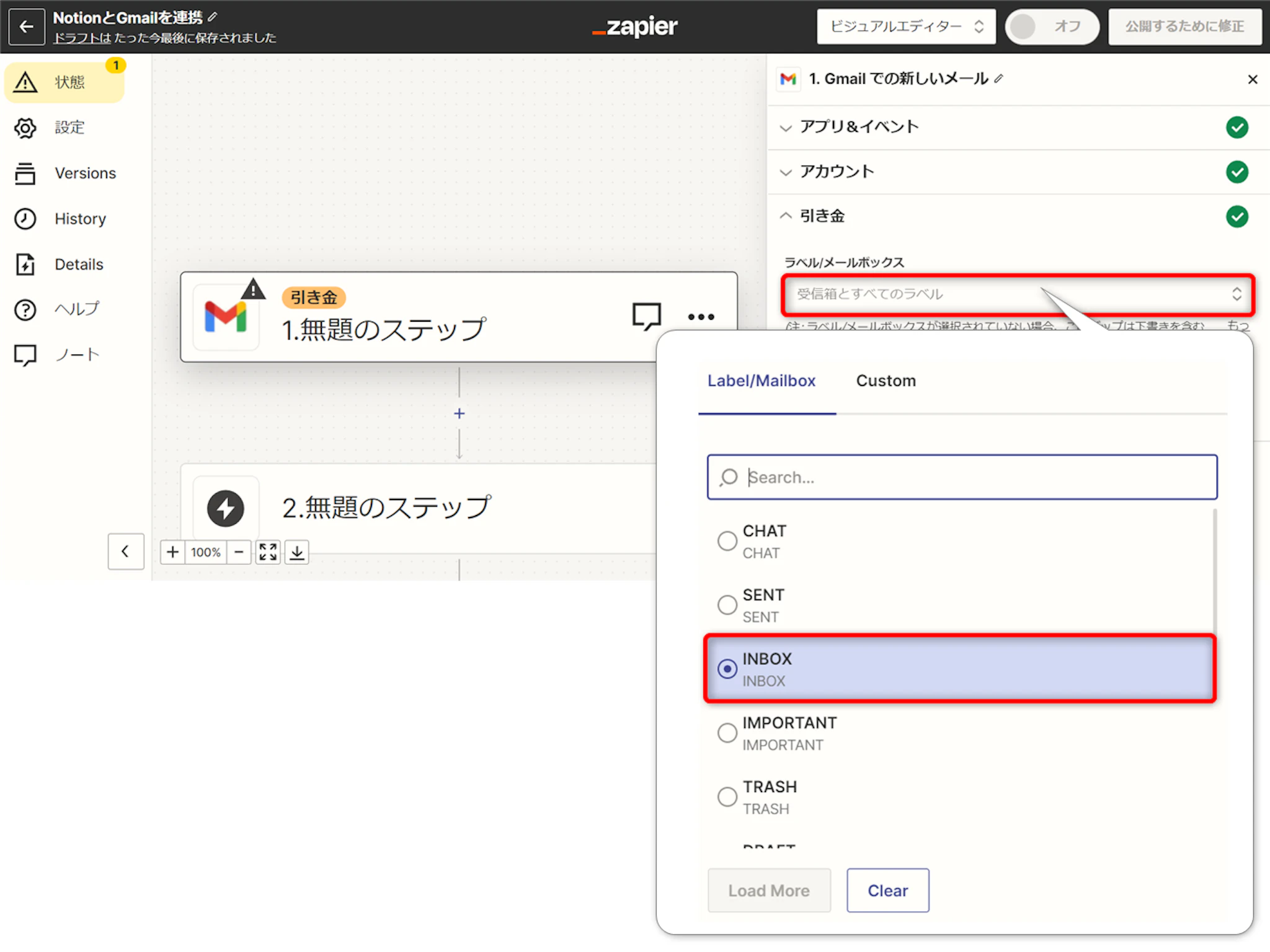Viewport: 1270px width, 952px height.
Task: Click the 公開するために修正 button
Action: [1184, 27]
